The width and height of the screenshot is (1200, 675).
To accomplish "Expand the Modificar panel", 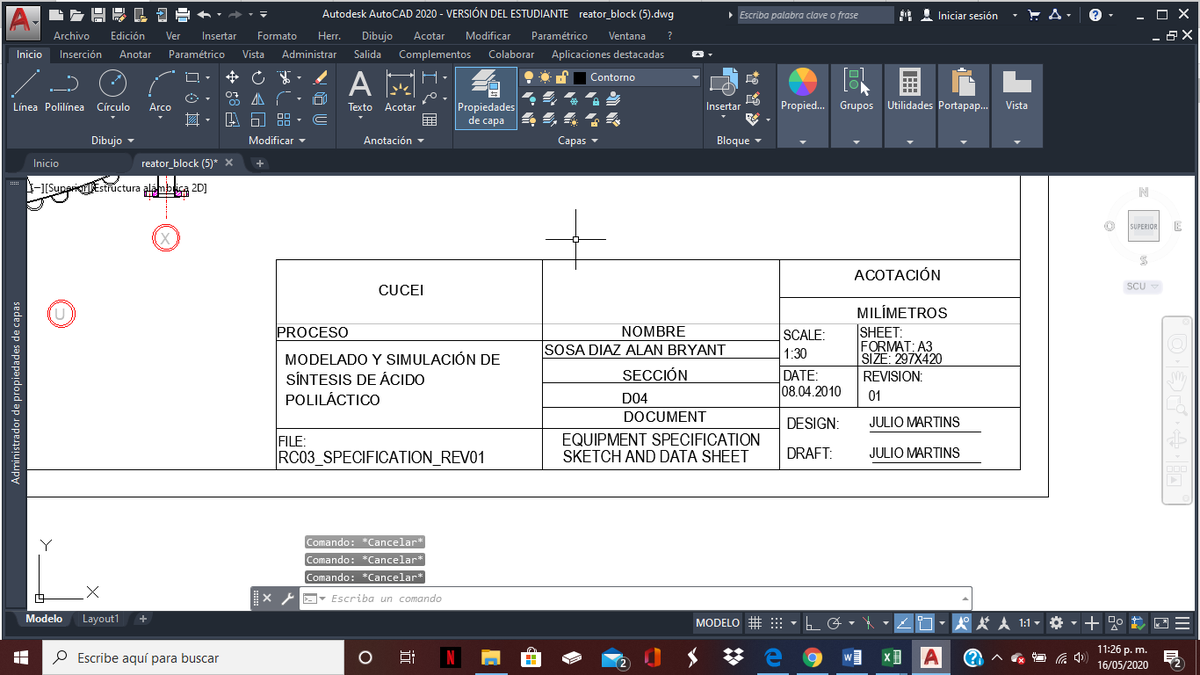I will tap(276, 141).
